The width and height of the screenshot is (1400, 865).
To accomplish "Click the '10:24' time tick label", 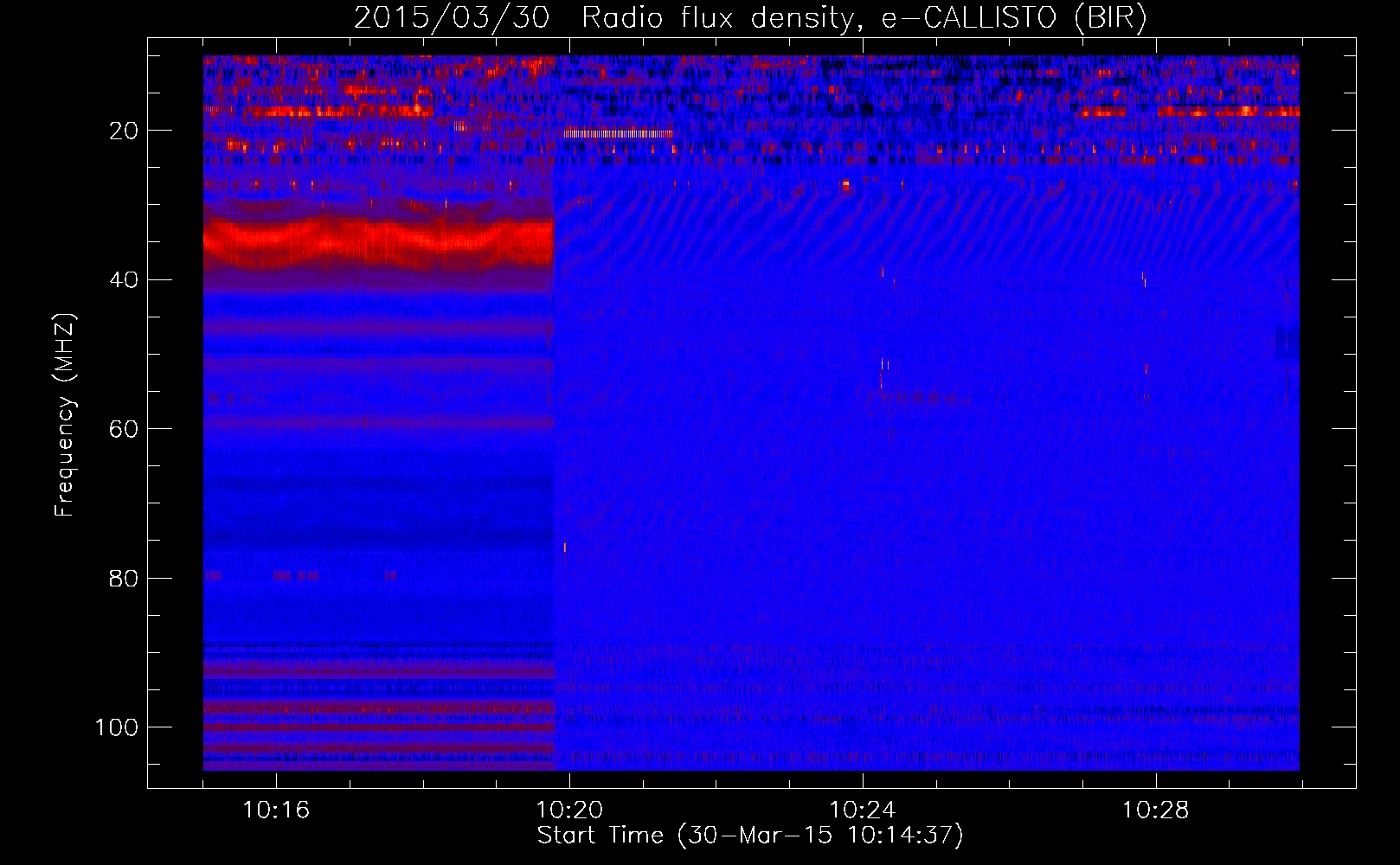I will click(x=863, y=811).
